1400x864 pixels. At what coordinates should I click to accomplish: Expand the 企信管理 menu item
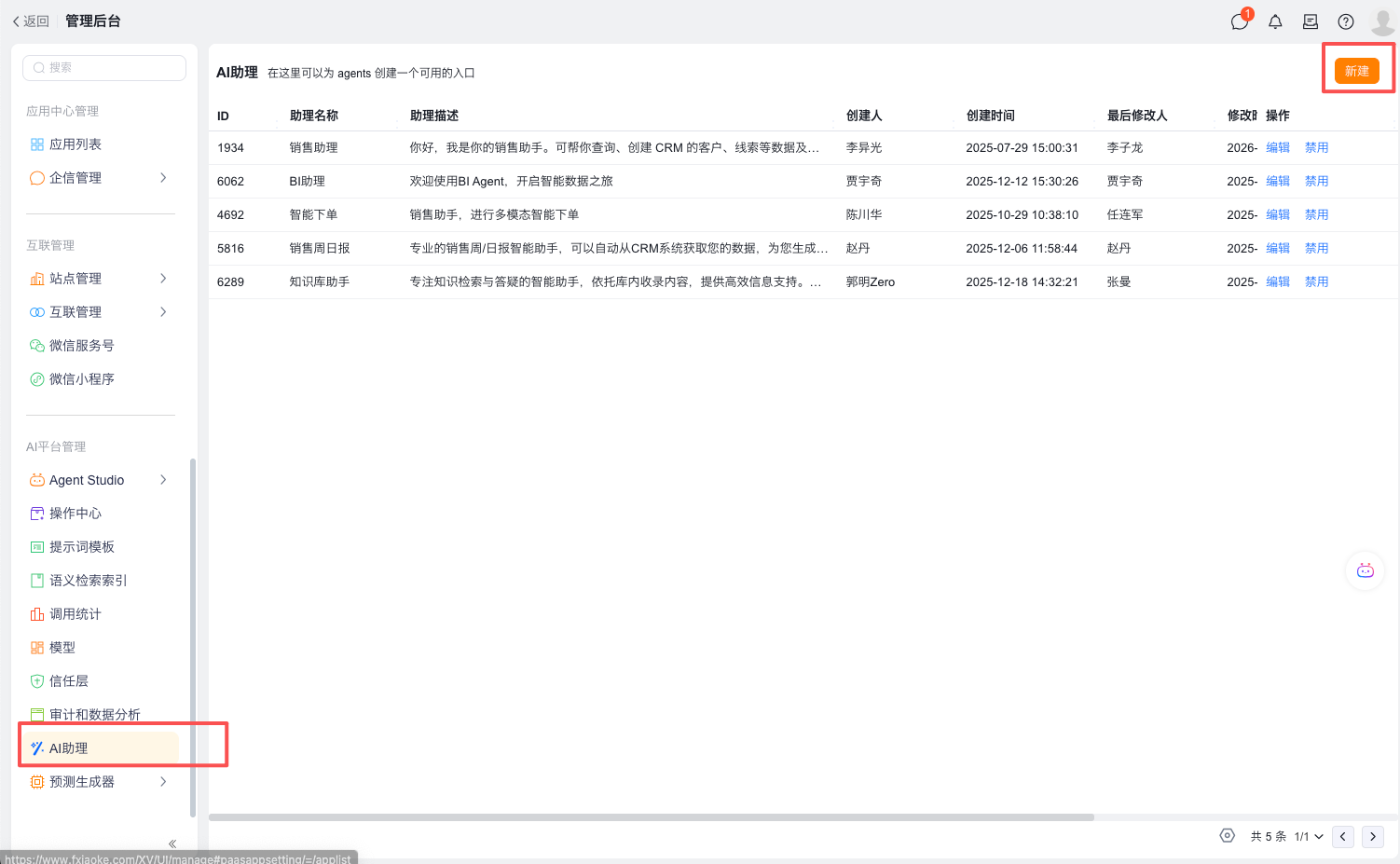tap(163, 178)
